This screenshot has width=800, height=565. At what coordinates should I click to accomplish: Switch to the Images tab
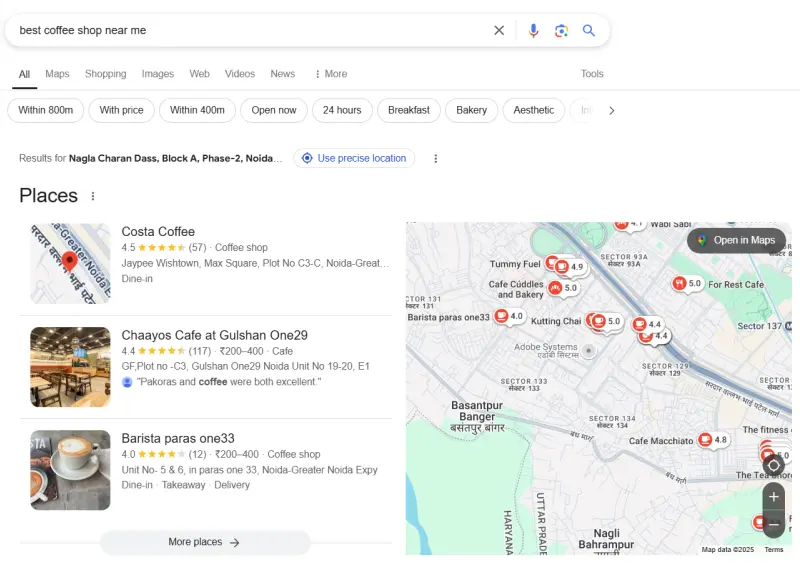pos(157,74)
